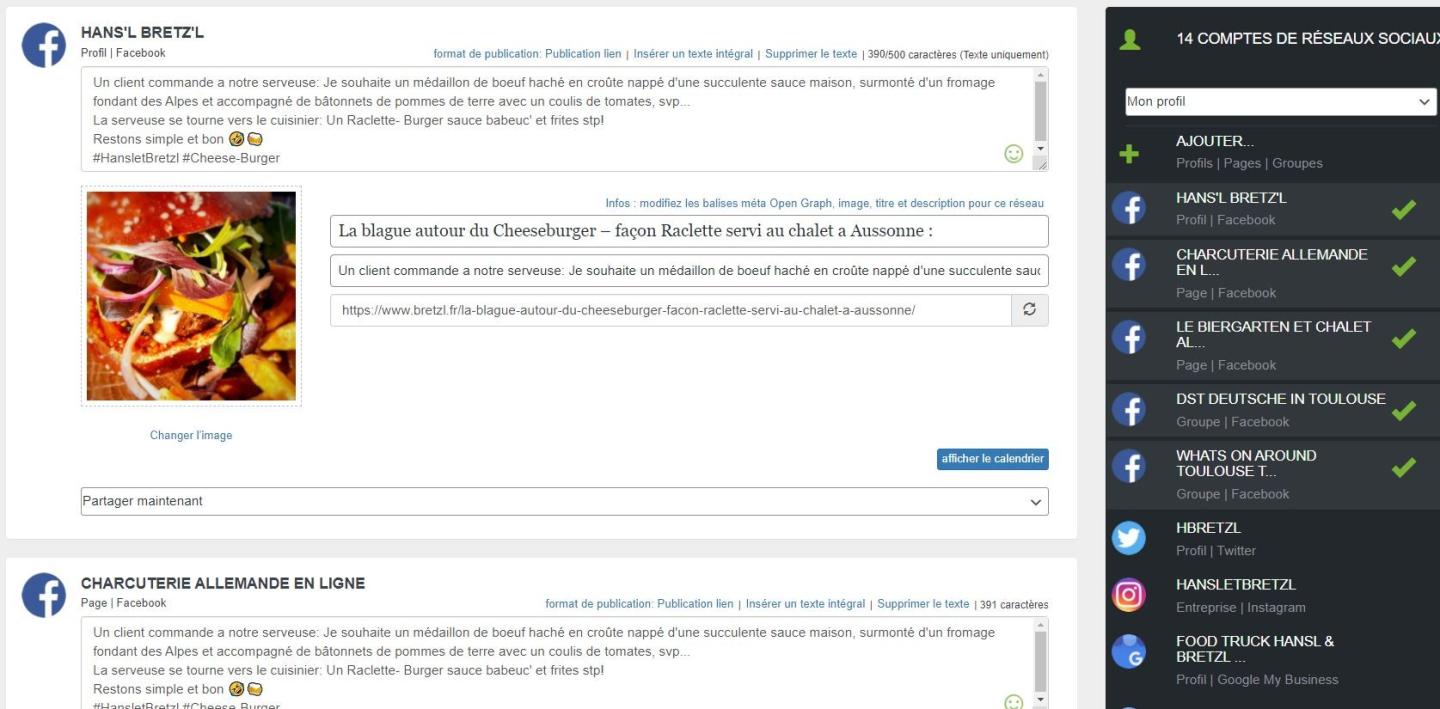Viewport: 1440px width, 709px height.
Task: Open the Partager maintenant dropdown
Action: (564, 502)
